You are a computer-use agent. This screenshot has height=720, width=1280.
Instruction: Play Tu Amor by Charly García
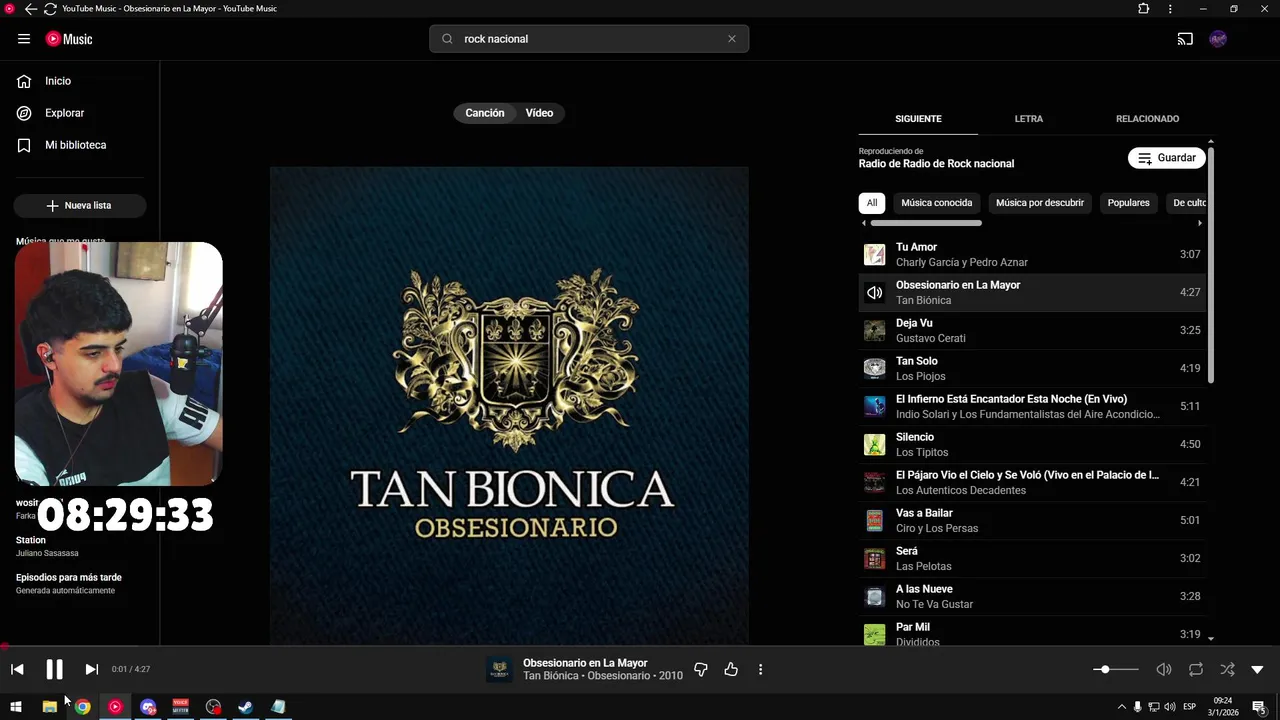[x=1032, y=254]
